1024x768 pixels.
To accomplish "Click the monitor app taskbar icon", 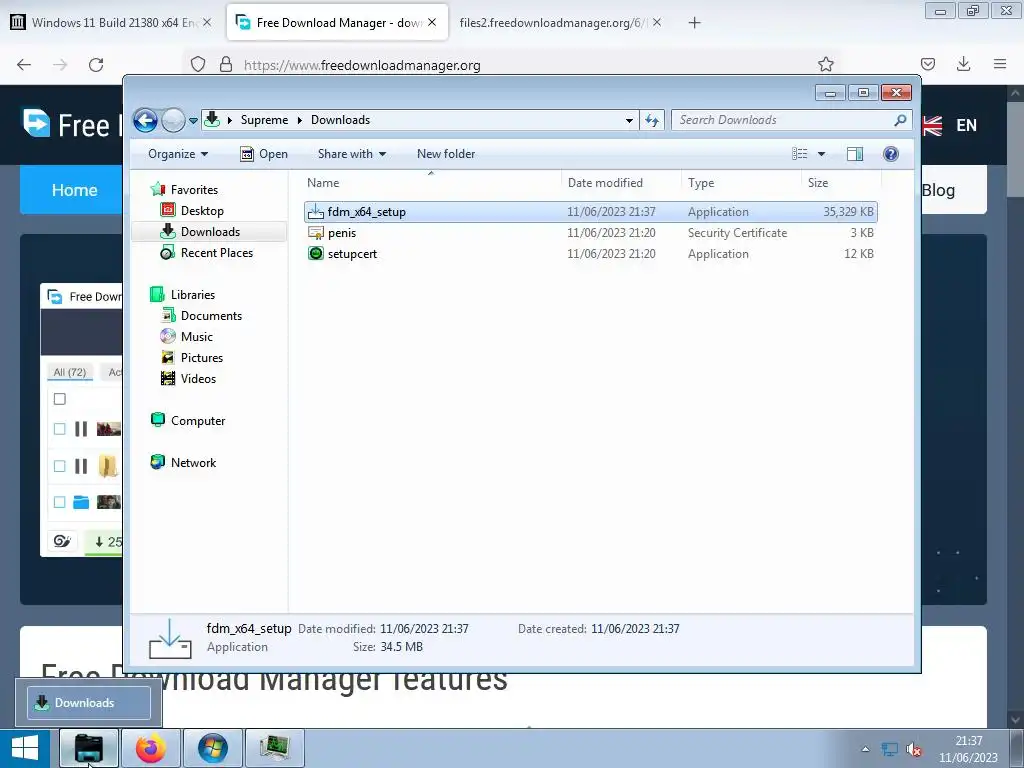I will coord(275,748).
